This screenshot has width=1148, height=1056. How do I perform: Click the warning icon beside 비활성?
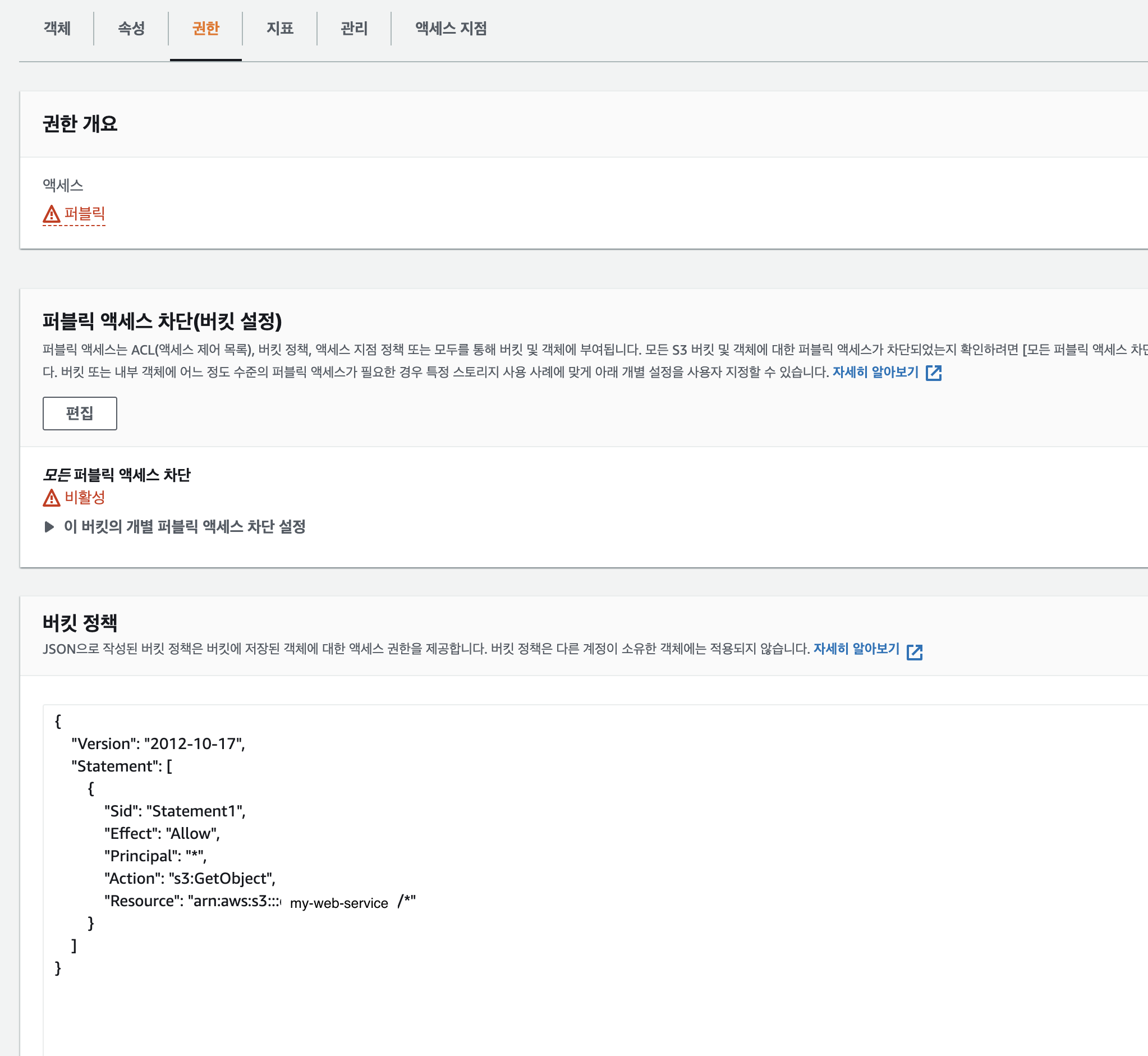(52, 498)
